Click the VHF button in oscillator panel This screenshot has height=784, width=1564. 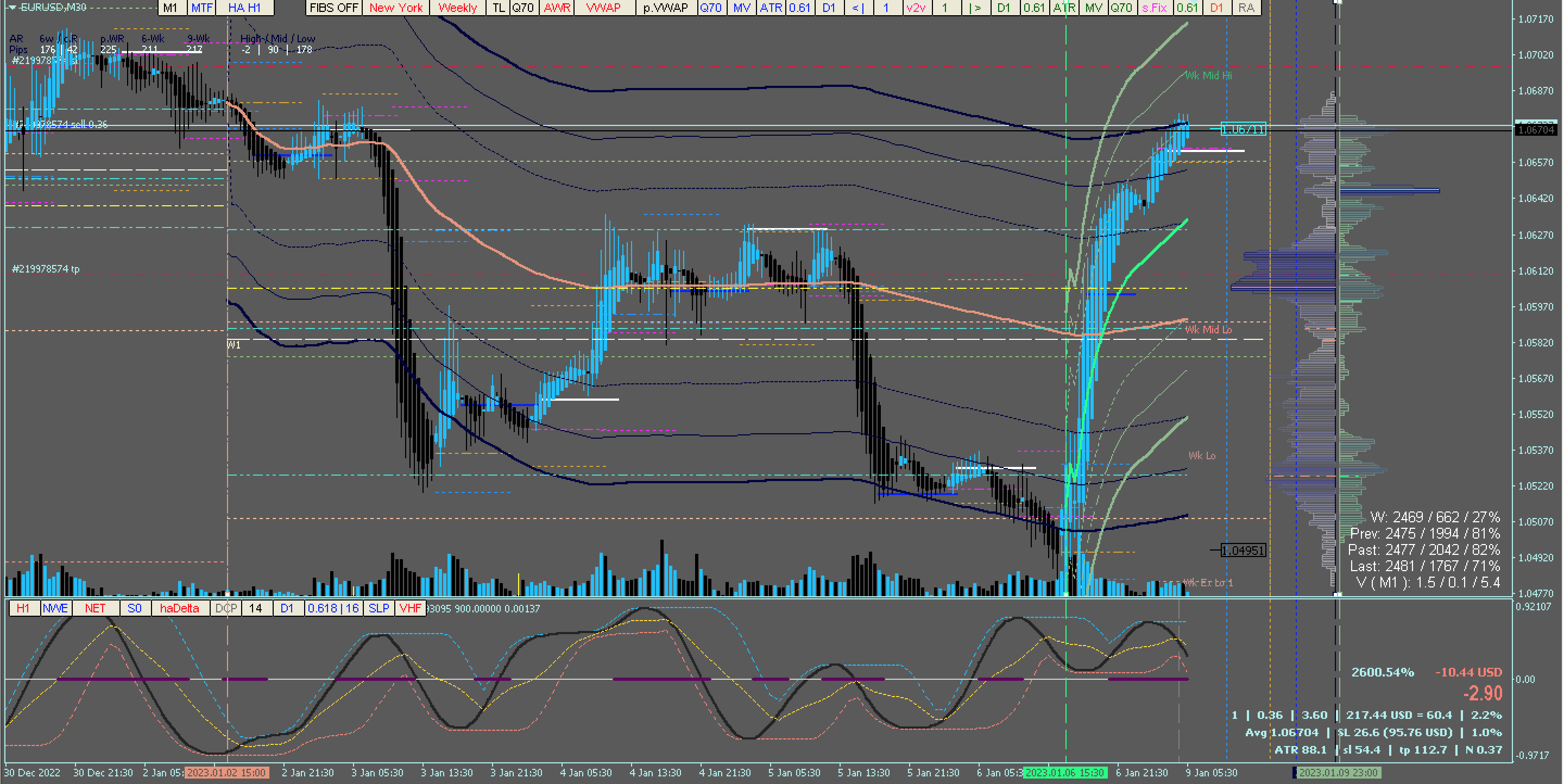tap(411, 608)
